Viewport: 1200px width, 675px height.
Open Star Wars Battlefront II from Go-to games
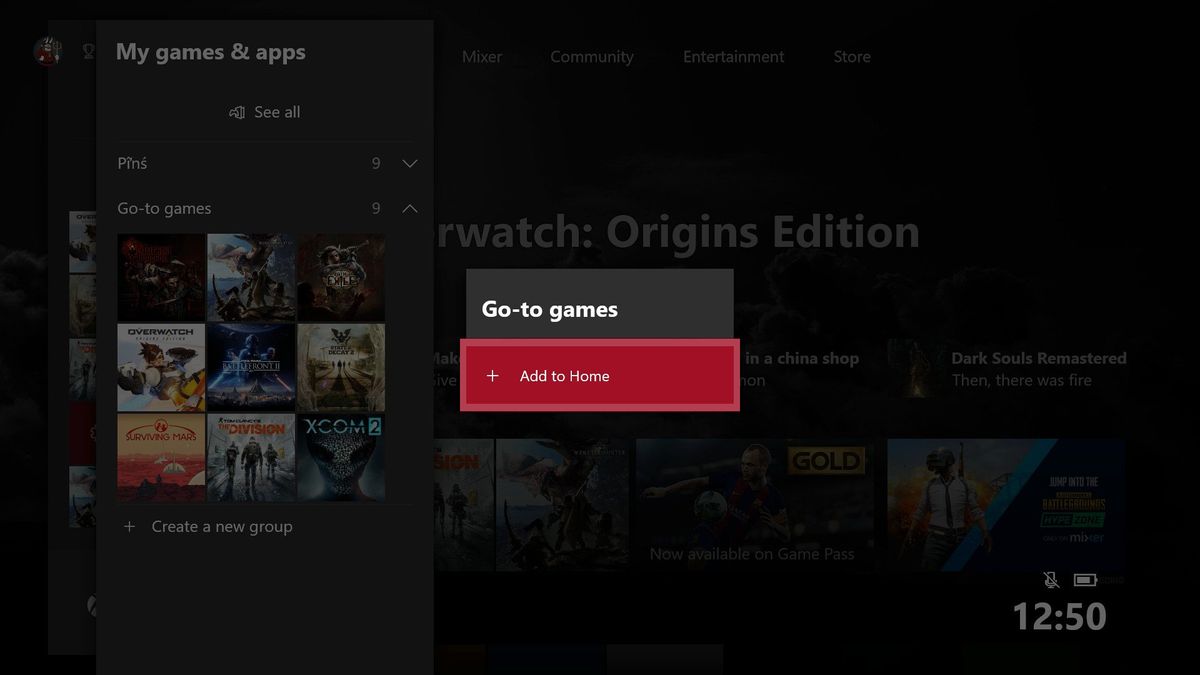click(250, 368)
